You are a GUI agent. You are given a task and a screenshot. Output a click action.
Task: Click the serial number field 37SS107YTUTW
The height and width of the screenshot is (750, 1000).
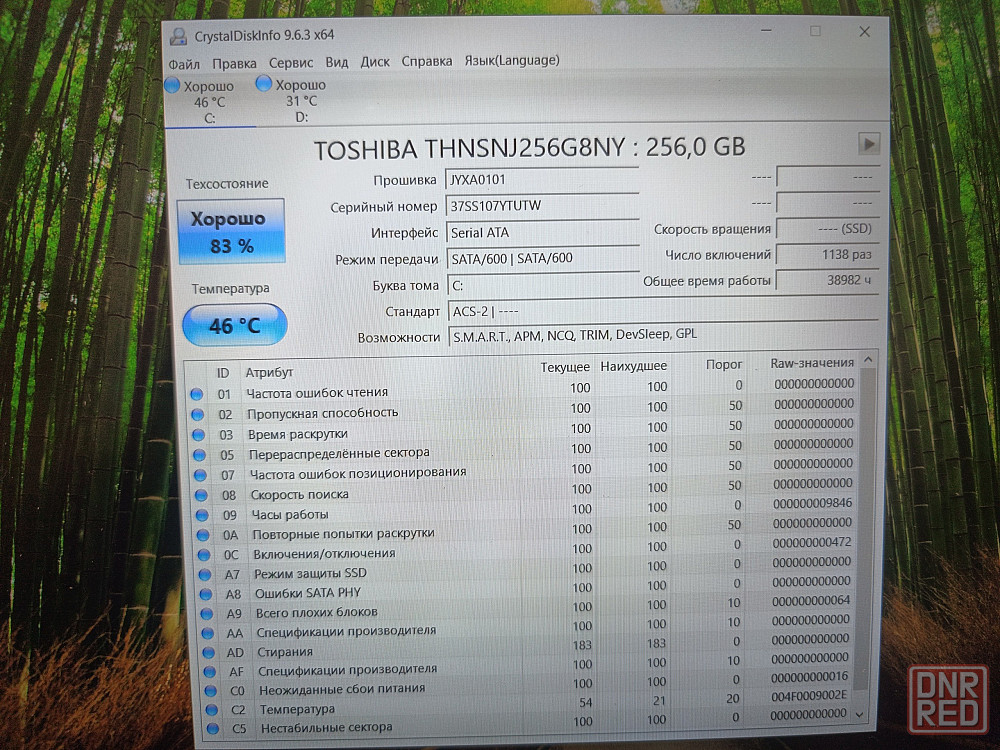[x=542, y=206]
